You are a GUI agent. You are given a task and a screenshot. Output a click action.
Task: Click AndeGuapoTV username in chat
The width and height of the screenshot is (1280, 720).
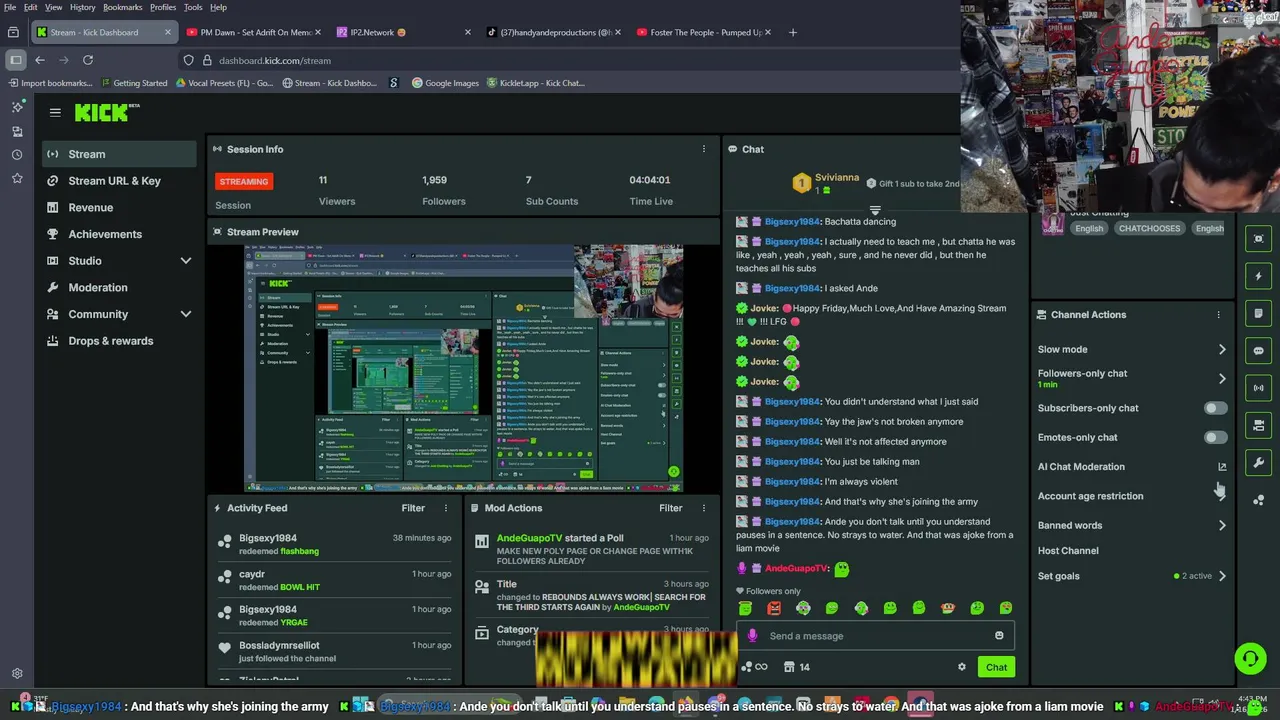click(796, 569)
